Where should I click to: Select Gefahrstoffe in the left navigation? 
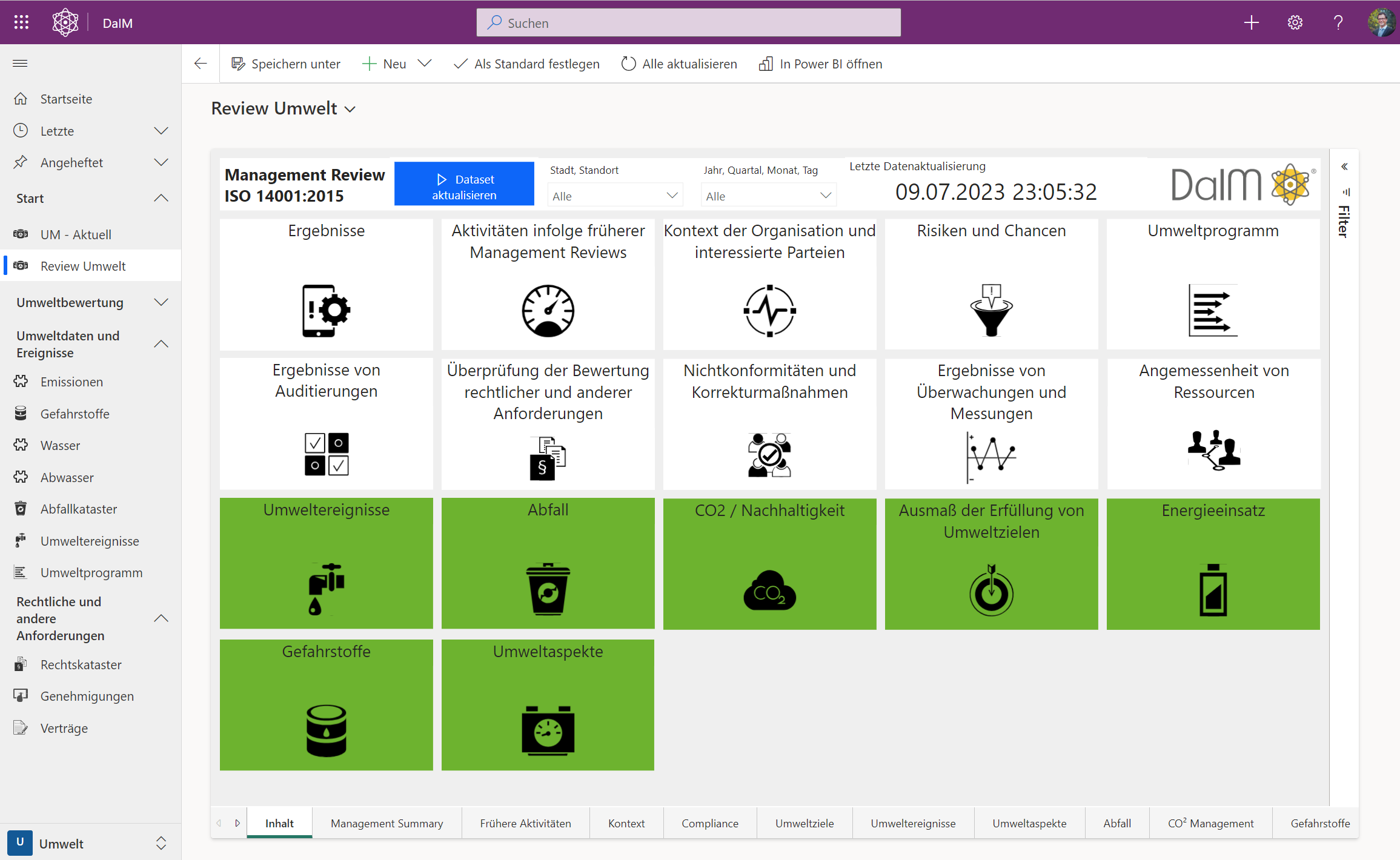pyautogui.click(x=75, y=414)
